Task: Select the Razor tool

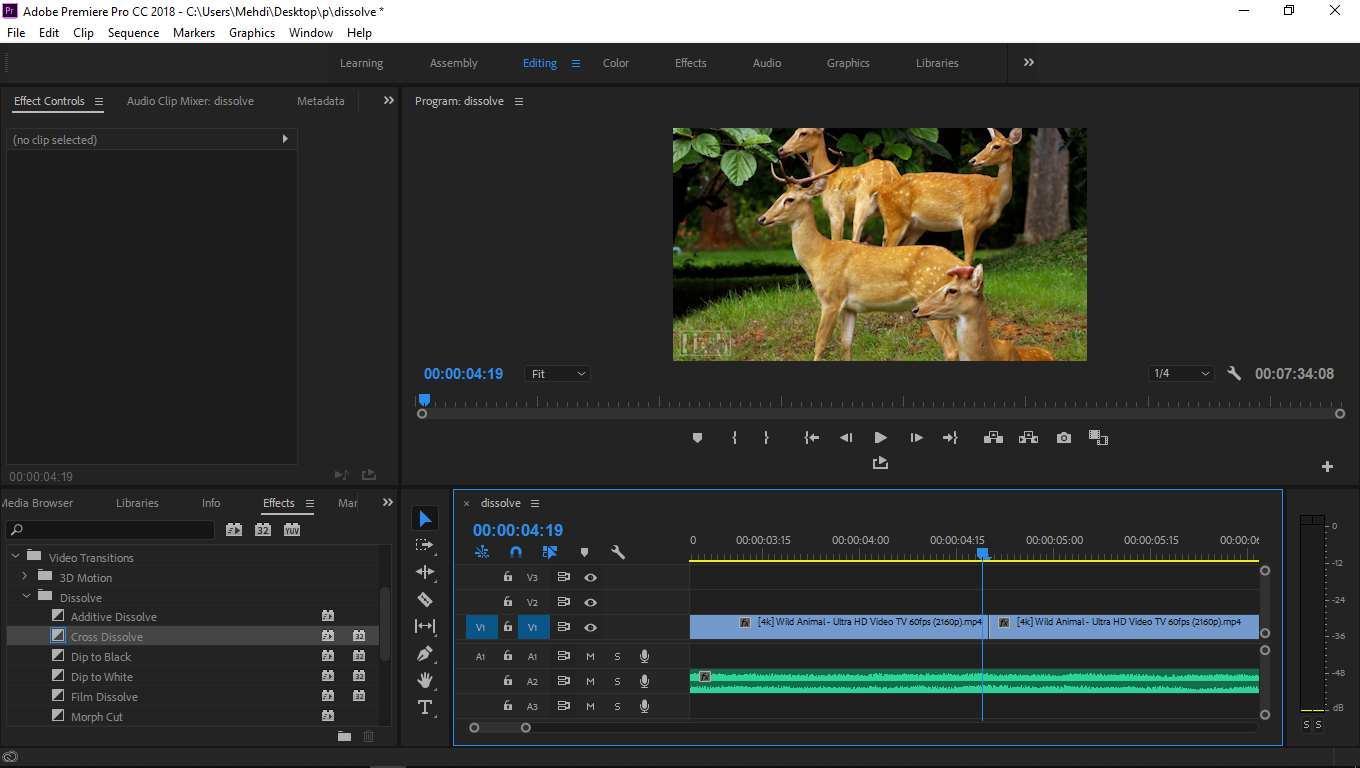Action: coord(425,599)
